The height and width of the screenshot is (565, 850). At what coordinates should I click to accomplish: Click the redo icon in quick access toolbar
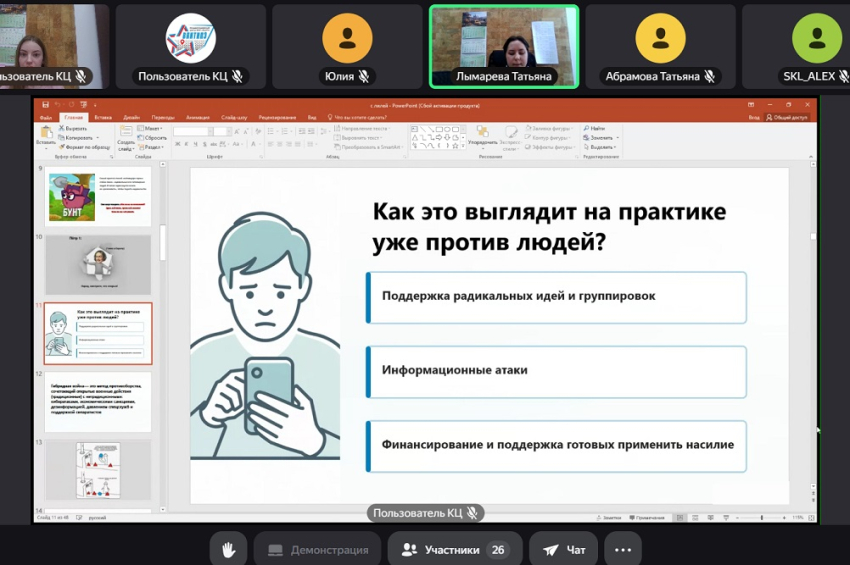[x=71, y=105]
